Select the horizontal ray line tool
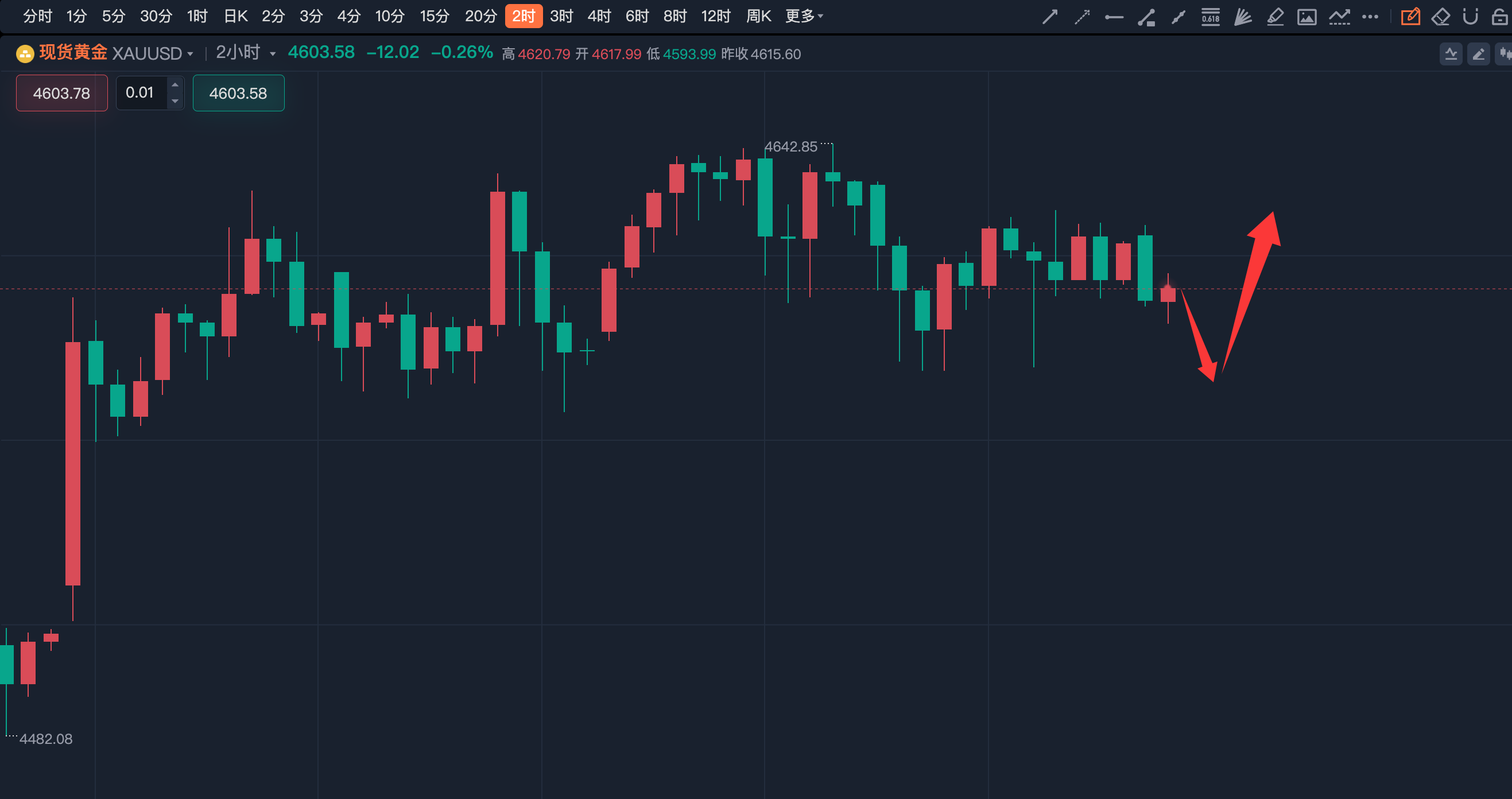 click(1114, 17)
